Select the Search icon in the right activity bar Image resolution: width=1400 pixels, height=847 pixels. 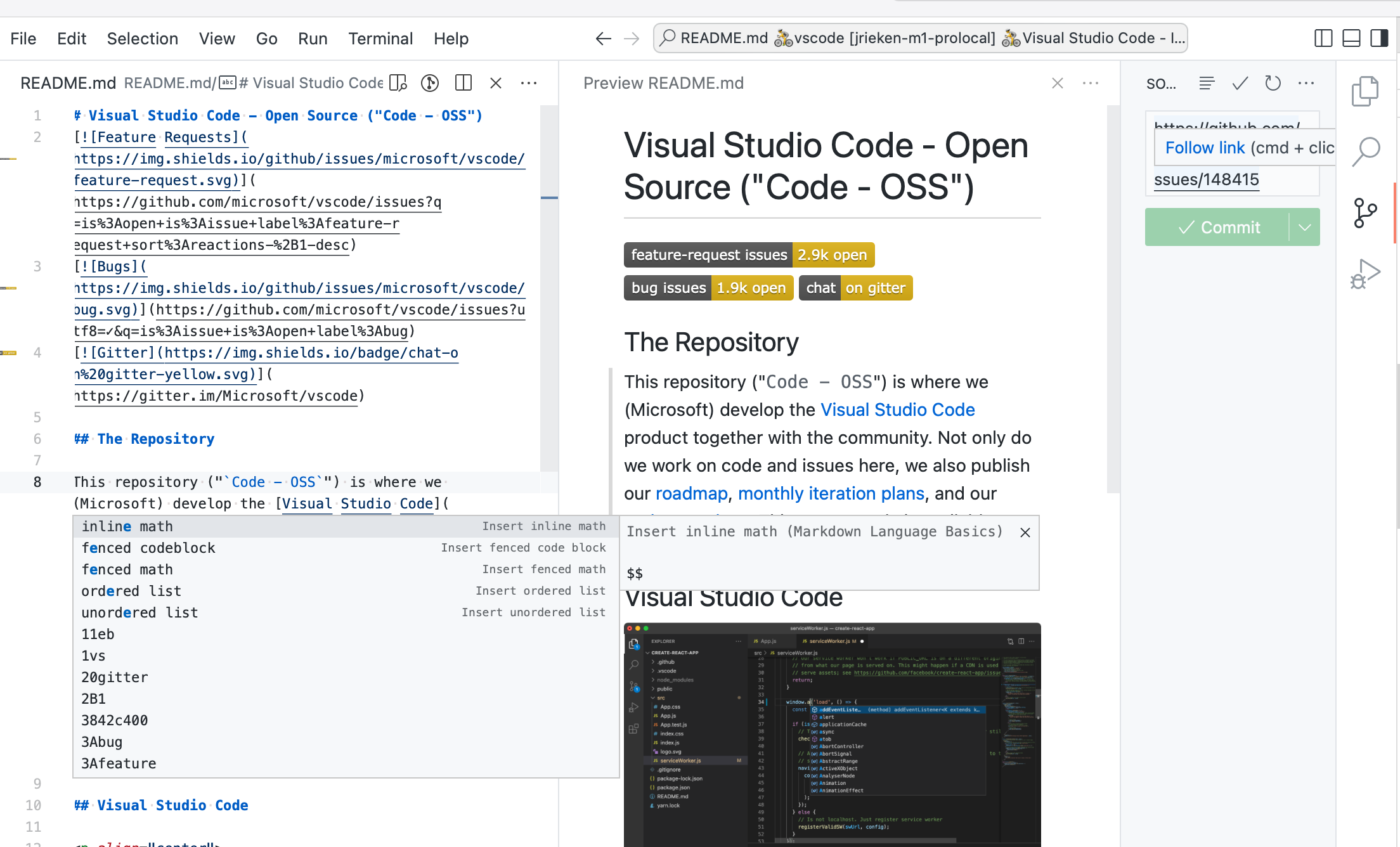pos(1364,151)
